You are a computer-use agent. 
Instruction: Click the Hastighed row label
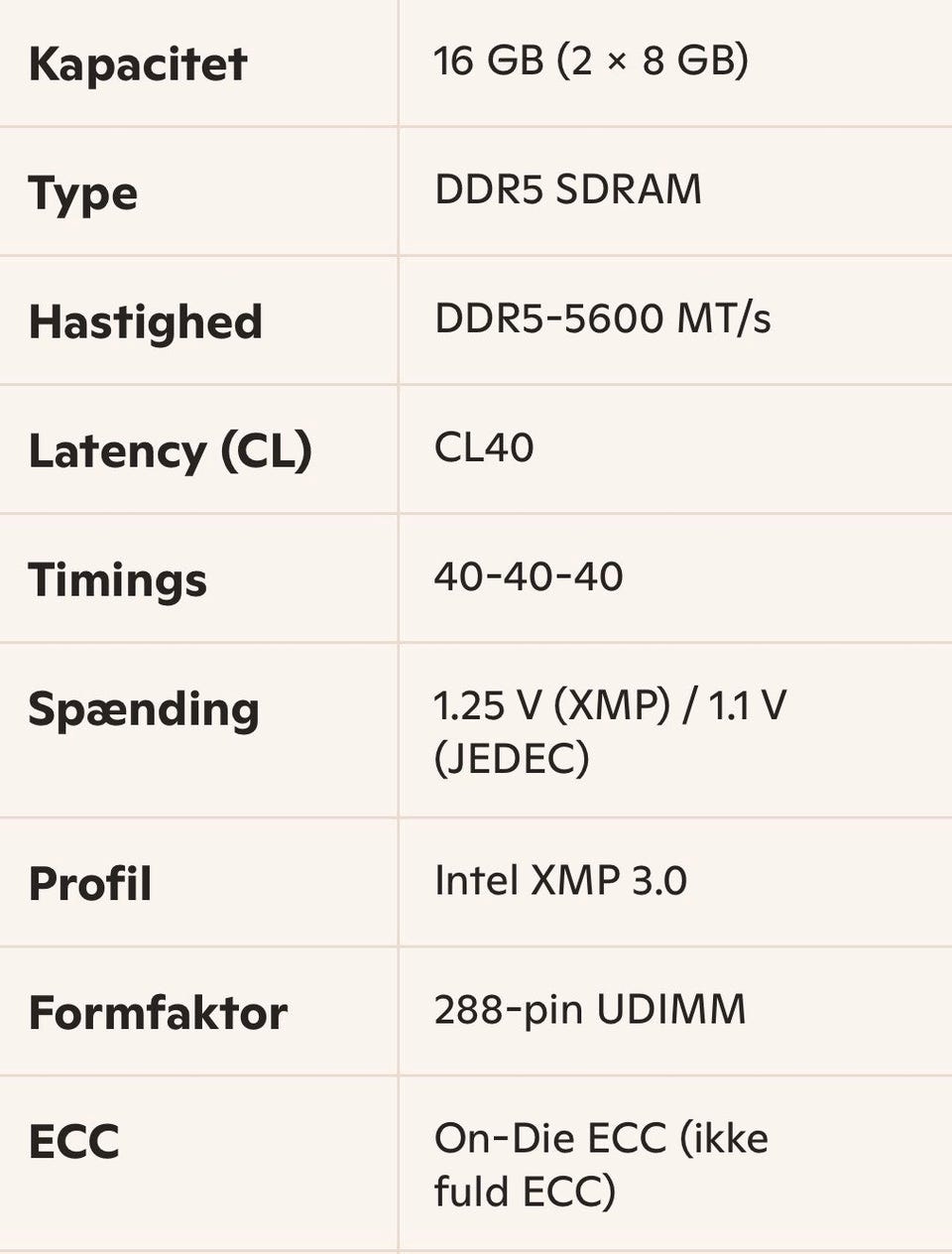point(145,322)
